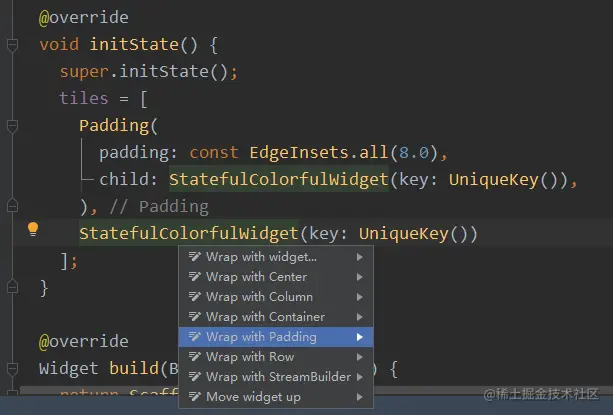Screen dimensions: 613x415
Task: Choose Wrap with Row option
Action: tap(276, 357)
